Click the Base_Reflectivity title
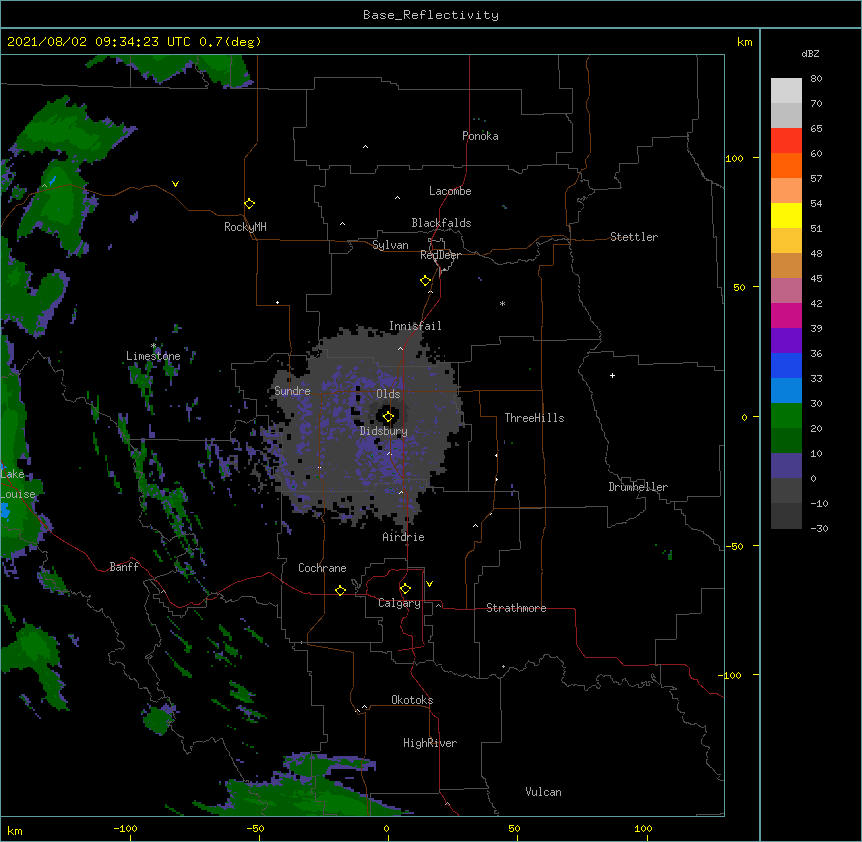Viewport: 862px width, 842px height. pos(431,15)
